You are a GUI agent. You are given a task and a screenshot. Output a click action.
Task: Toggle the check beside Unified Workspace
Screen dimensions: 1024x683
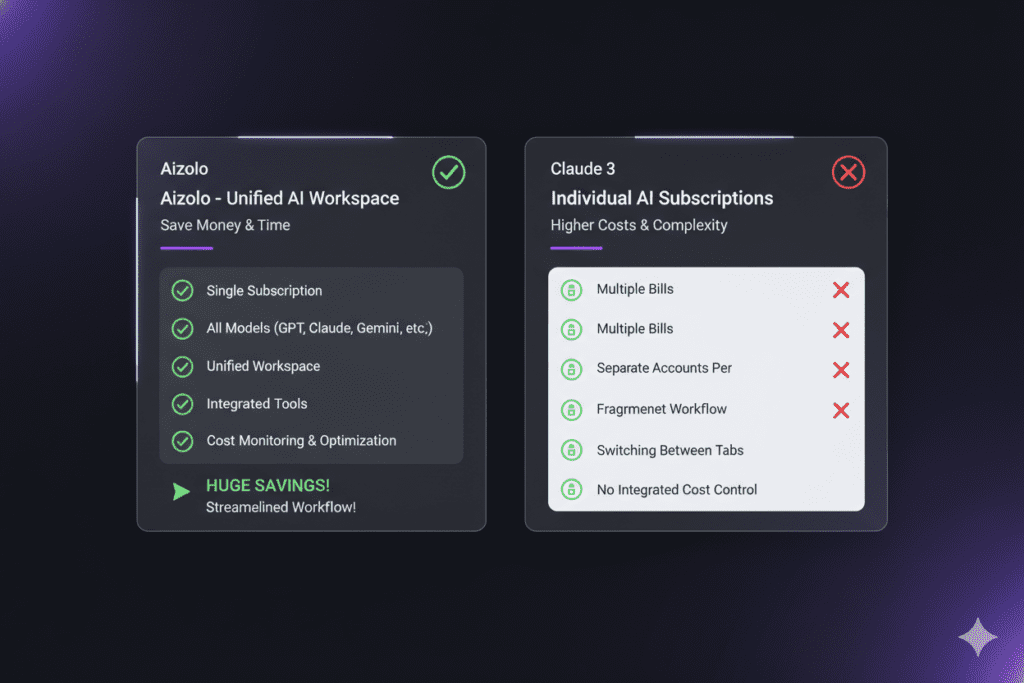click(x=182, y=366)
